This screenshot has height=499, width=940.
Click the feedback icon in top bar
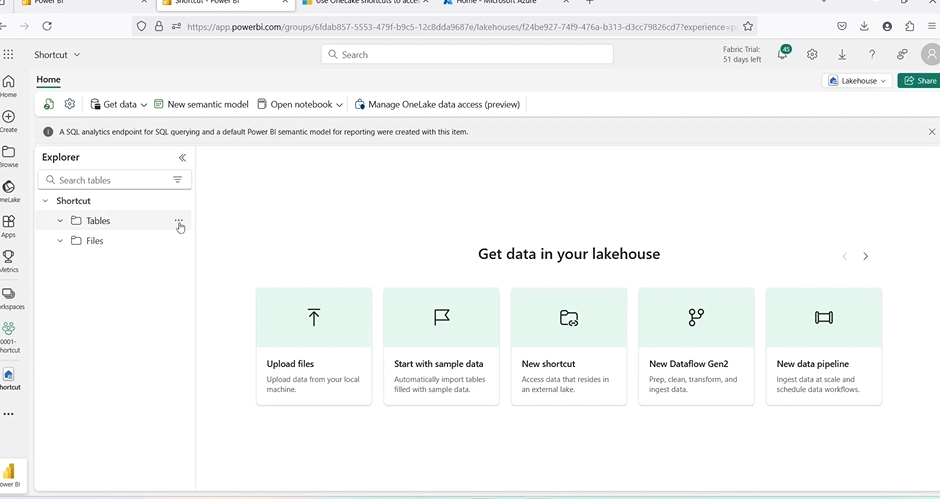coord(902,55)
